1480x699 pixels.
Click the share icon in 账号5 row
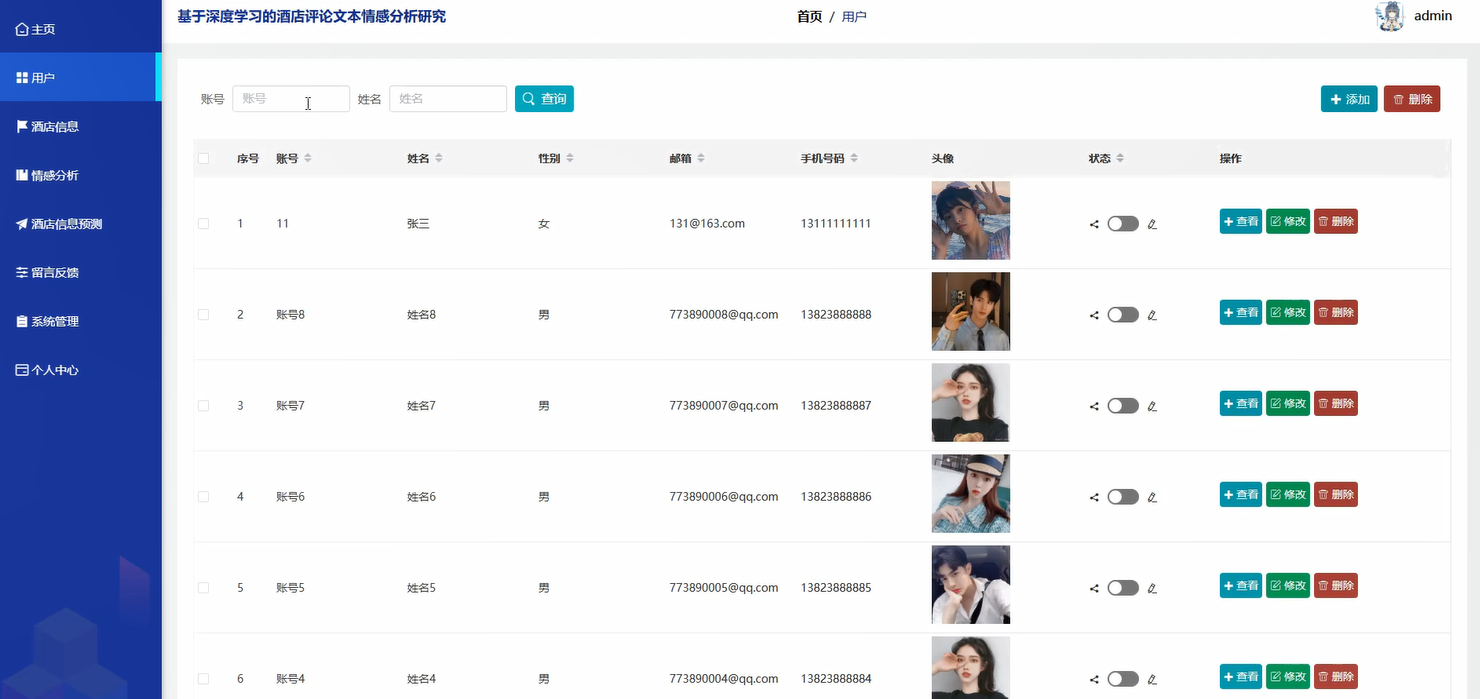[x=1094, y=588]
